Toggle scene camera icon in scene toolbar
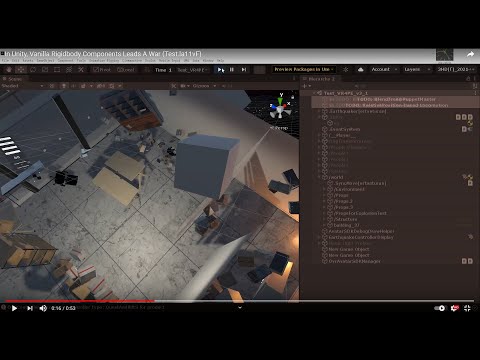This screenshot has height=360, width=480. coord(184,86)
